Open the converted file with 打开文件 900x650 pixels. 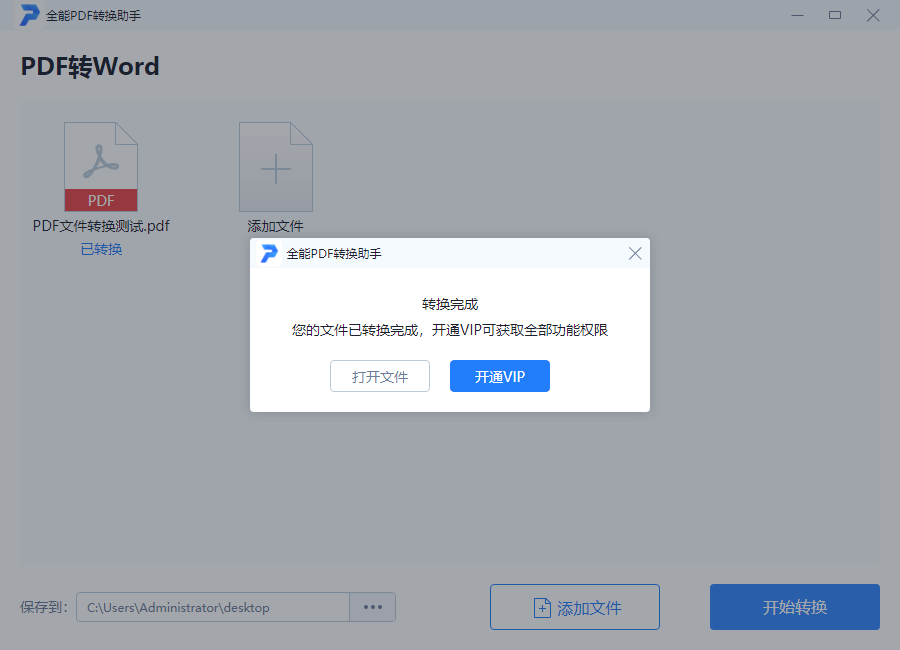pyautogui.click(x=380, y=376)
